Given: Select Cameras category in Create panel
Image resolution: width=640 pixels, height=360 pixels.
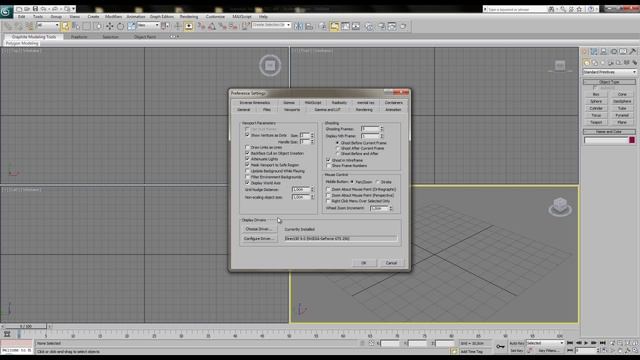Looking at the screenshot, I should 611,63.
